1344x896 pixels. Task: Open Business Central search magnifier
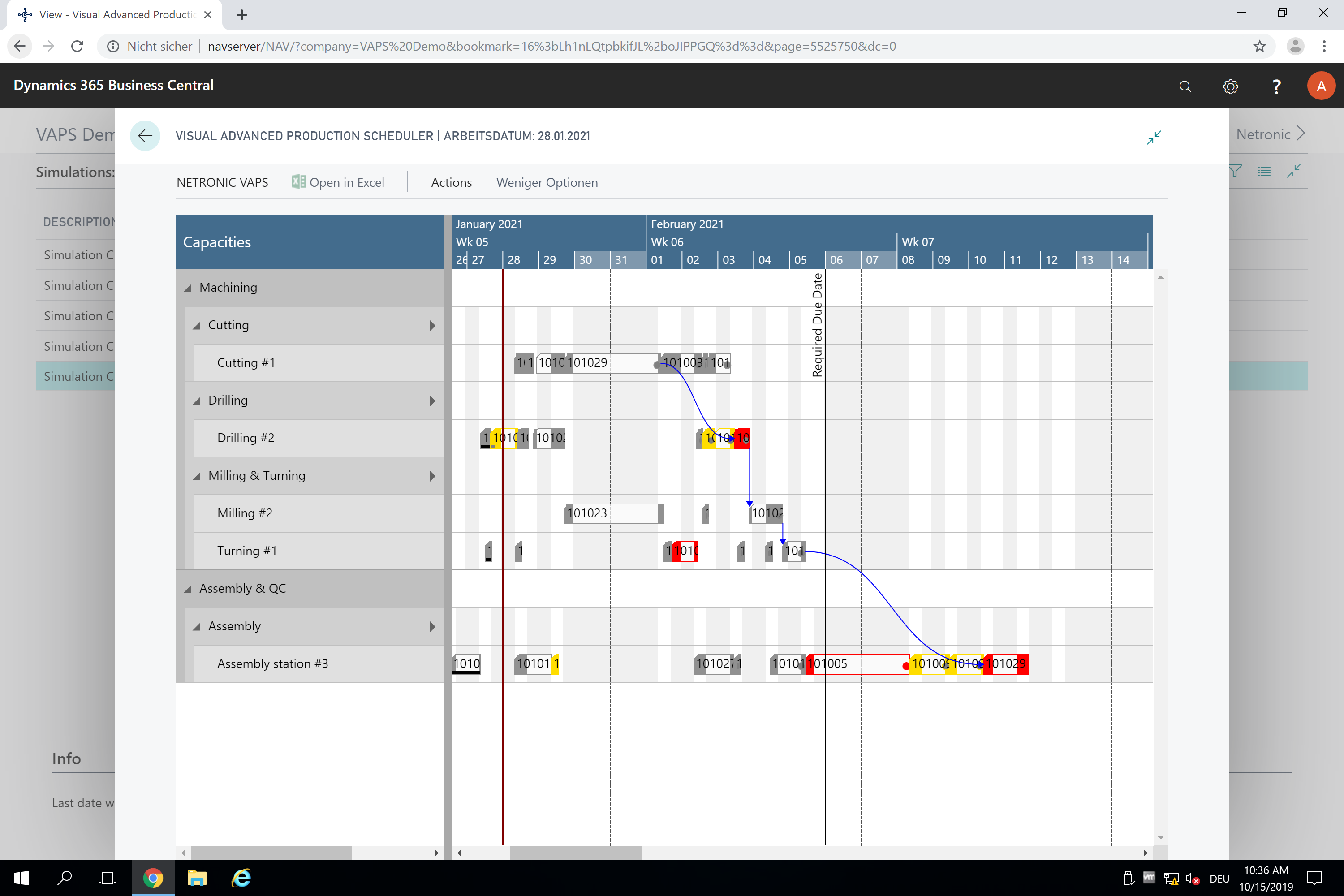[1185, 86]
